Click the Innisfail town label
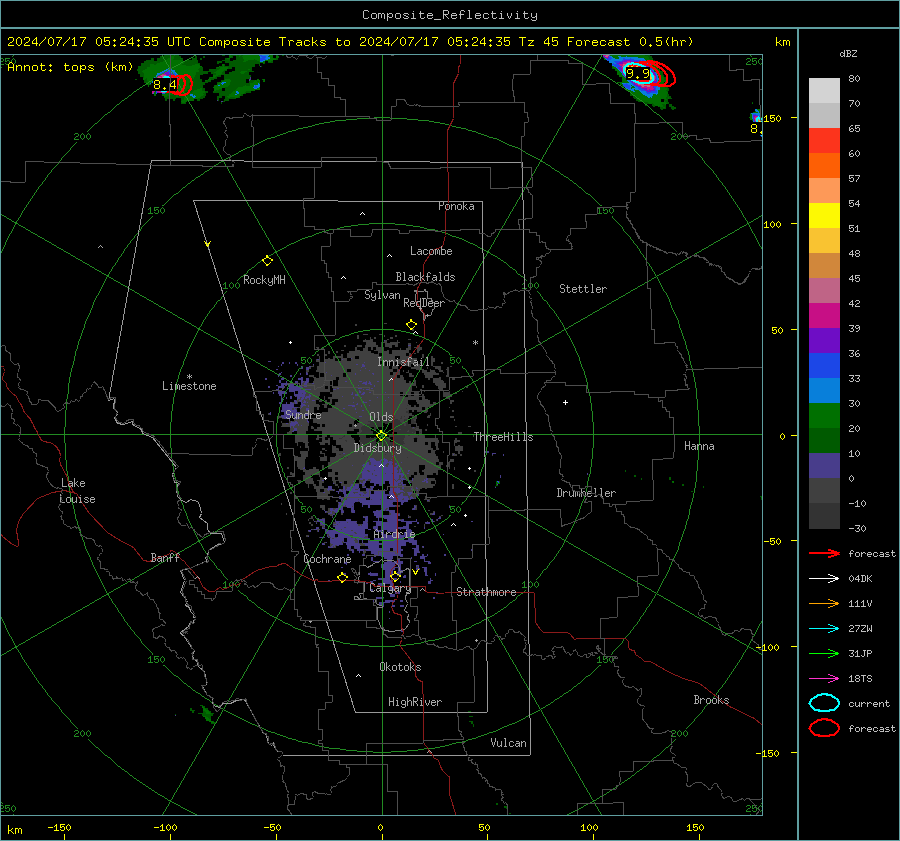Screen dimensions: 900x841 pyautogui.click(x=404, y=362)
